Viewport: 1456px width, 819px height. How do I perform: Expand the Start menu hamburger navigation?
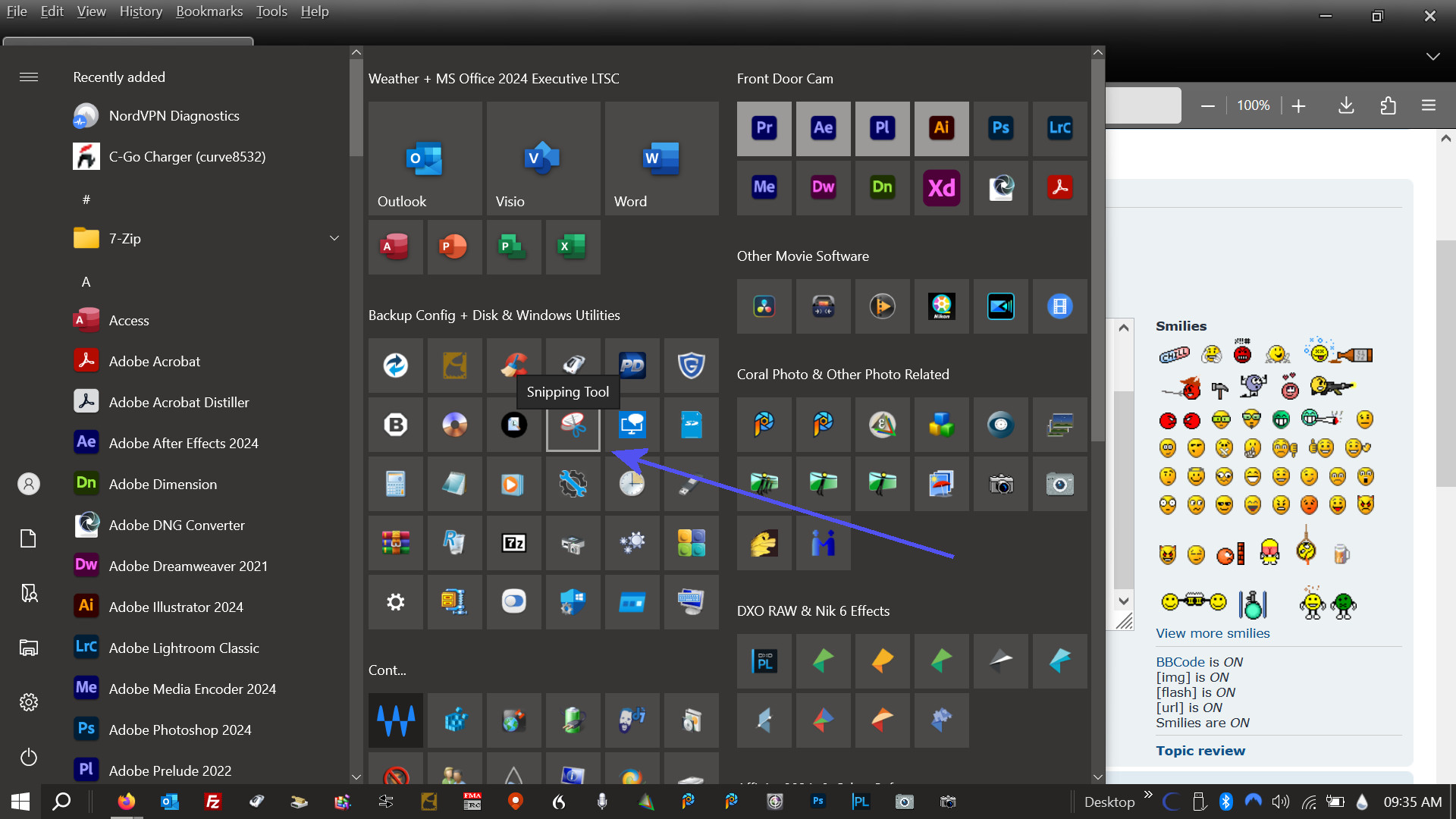[29, 77]
